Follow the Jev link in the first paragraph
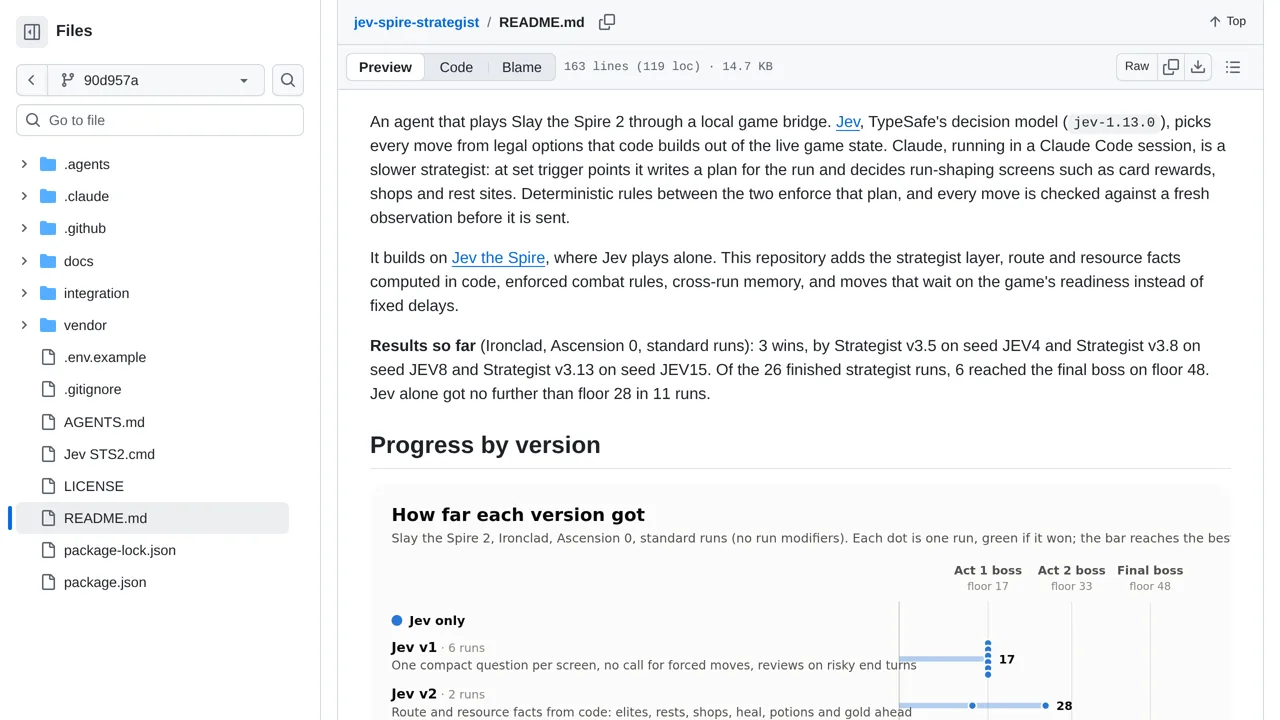1280x720 pixels. point(848,122)
